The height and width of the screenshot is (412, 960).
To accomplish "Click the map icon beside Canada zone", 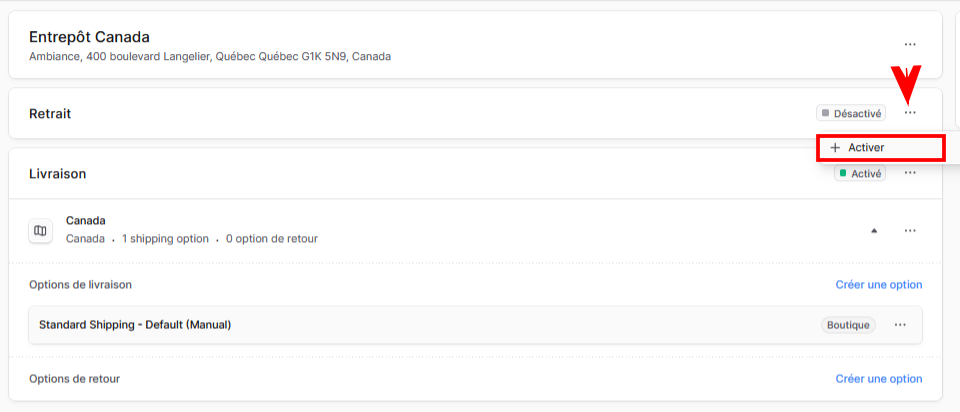I will tap(40, 231).
